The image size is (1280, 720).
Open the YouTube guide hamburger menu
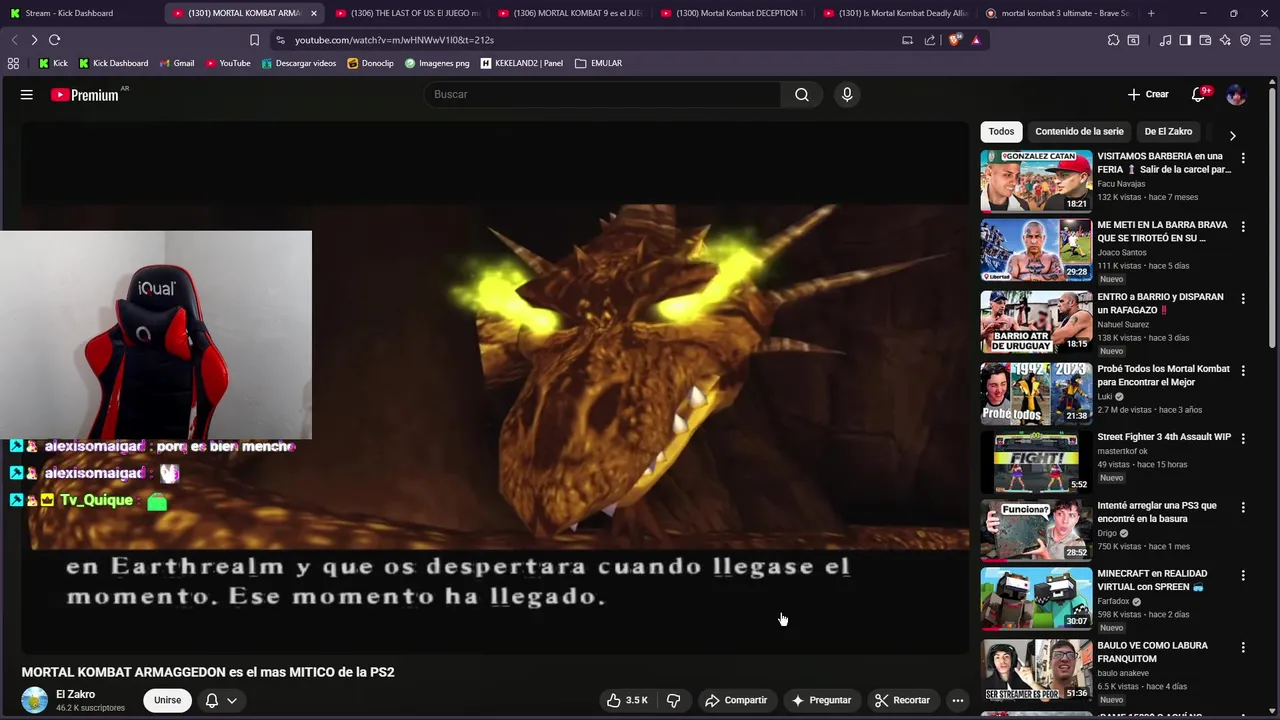[27, 94]
